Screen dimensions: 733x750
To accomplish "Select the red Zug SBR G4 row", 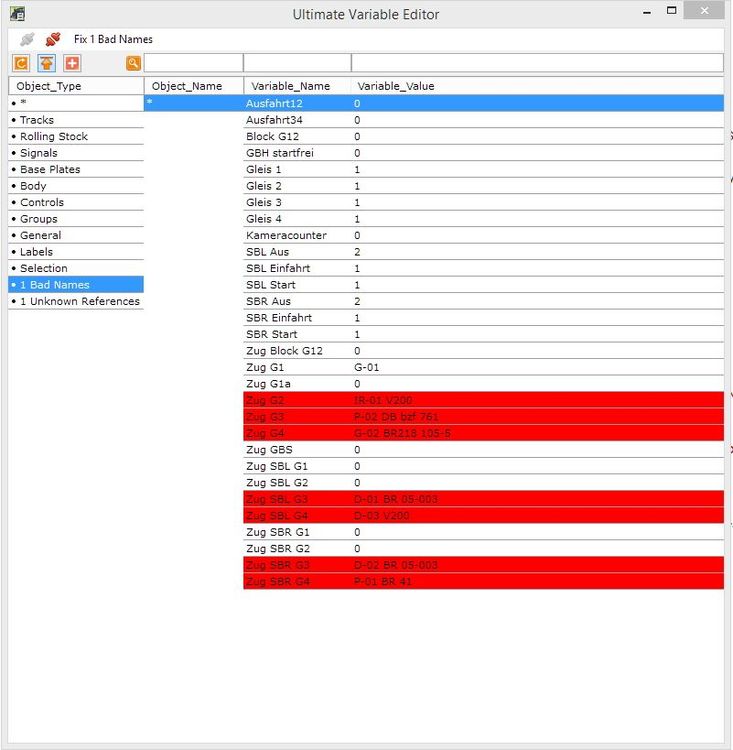I will pos(483,582).
